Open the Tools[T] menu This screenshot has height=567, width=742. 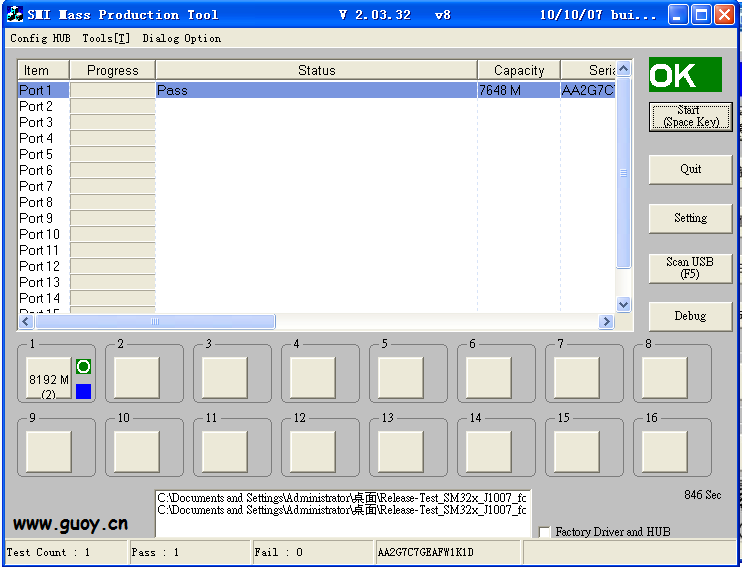coord(106,38)
